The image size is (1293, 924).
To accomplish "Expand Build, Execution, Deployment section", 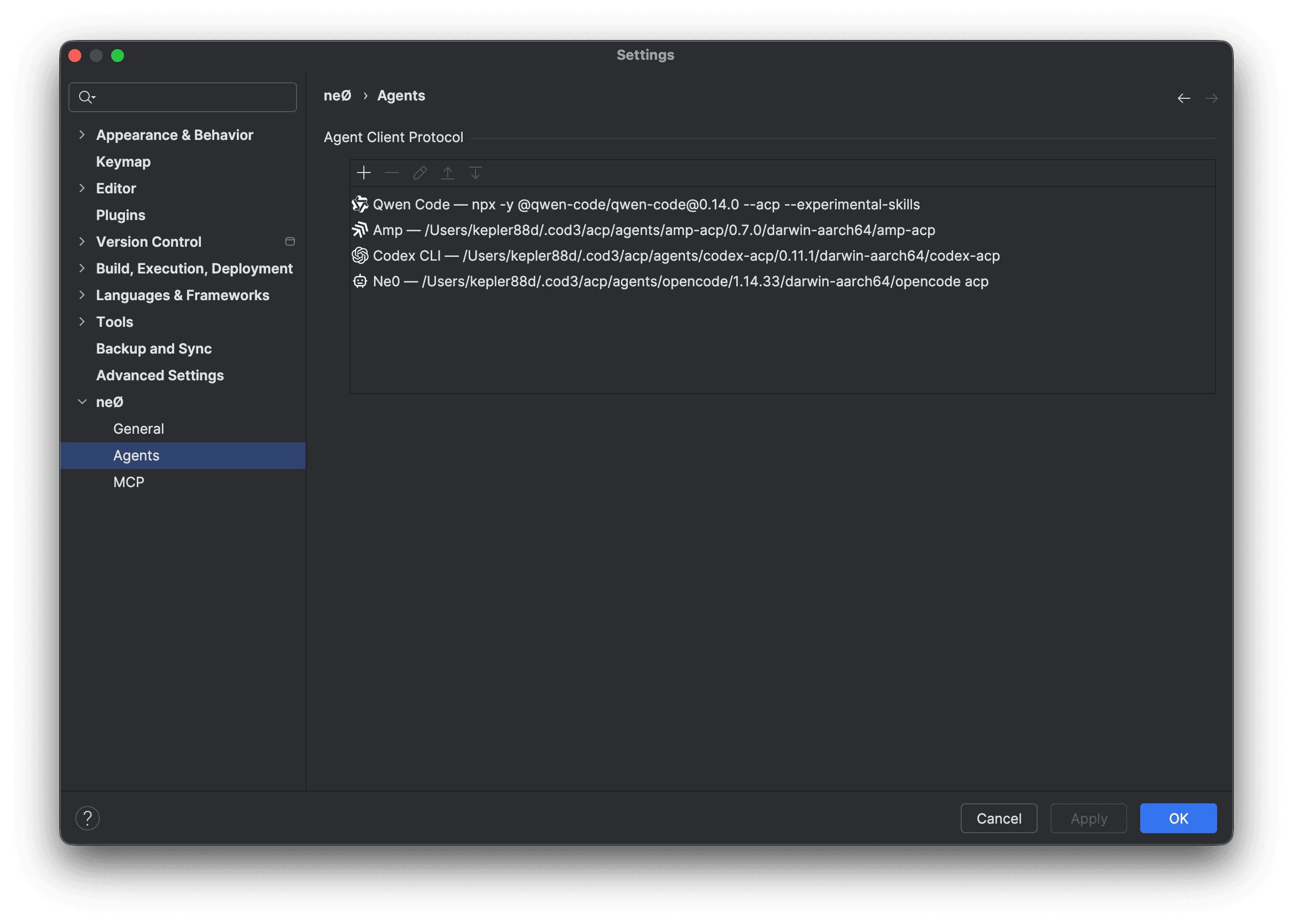I will coord(82,269).
